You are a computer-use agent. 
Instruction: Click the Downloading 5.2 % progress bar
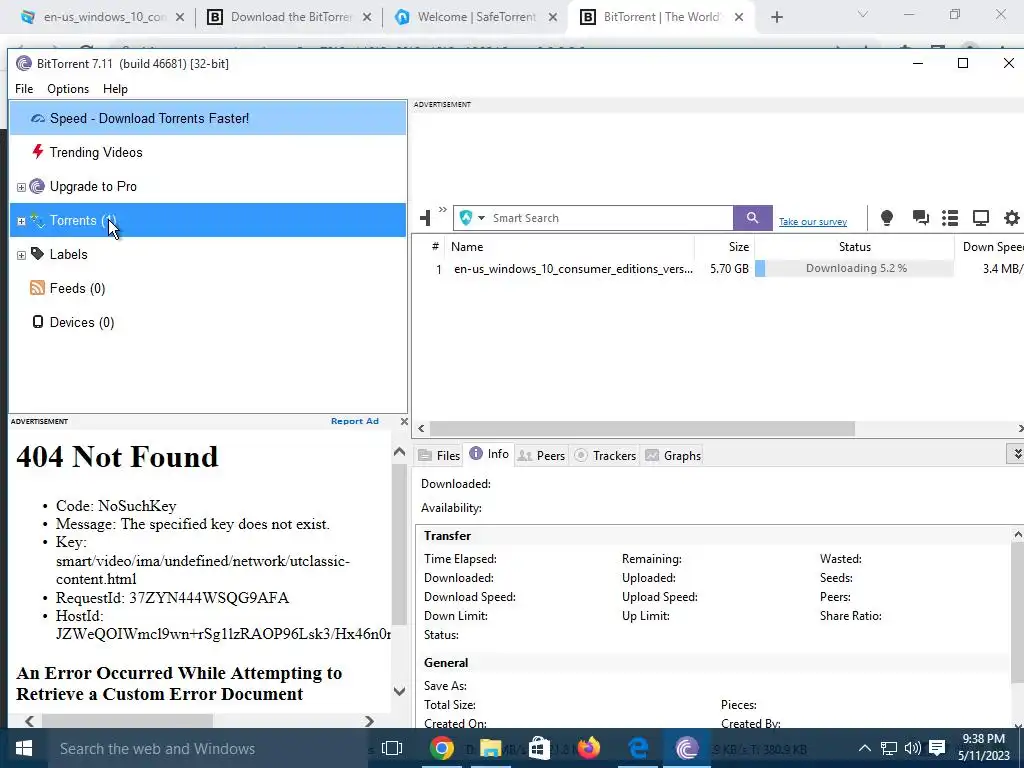click(854, 268)
